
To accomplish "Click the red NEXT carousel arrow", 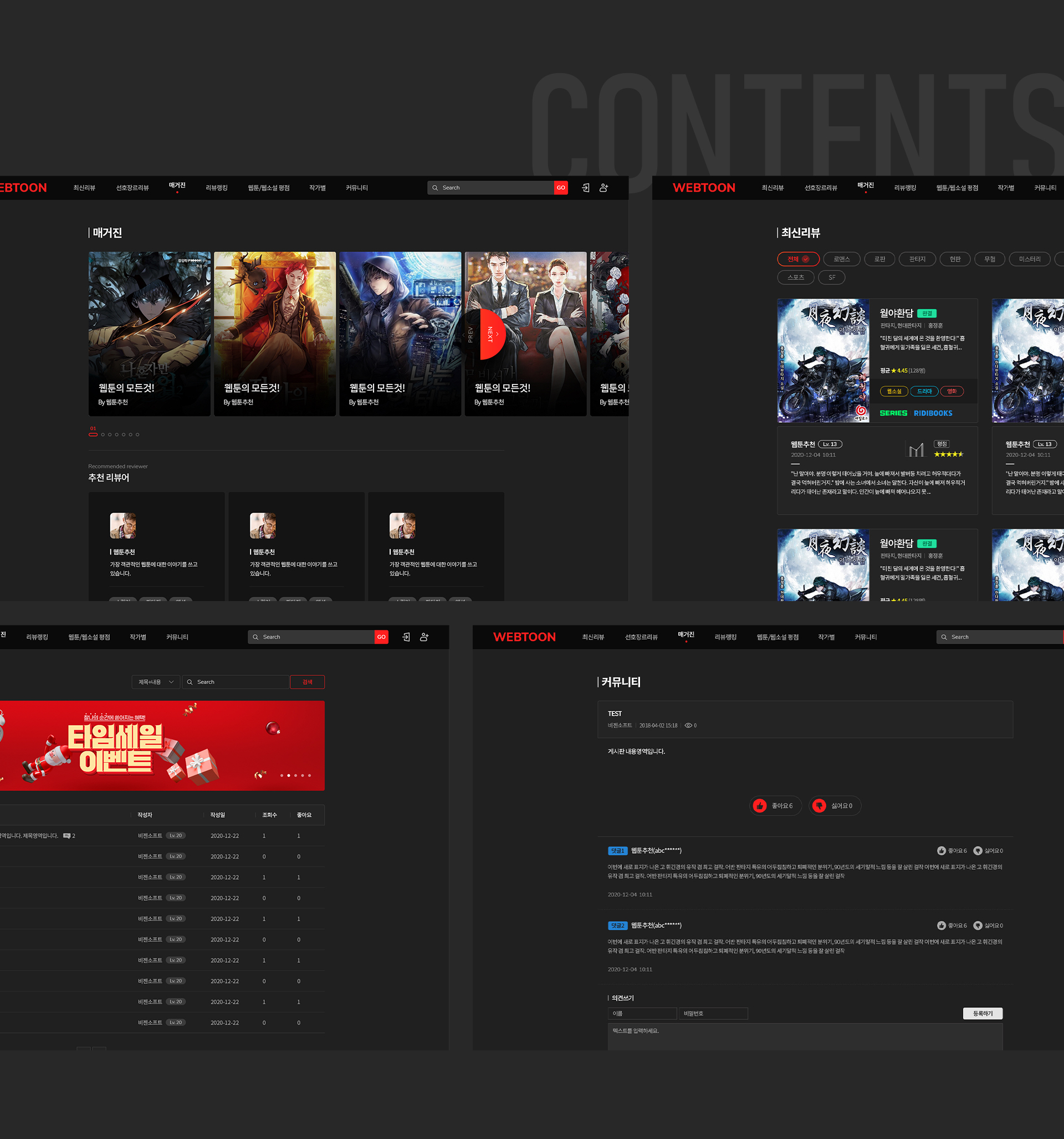I will (493, 334).
